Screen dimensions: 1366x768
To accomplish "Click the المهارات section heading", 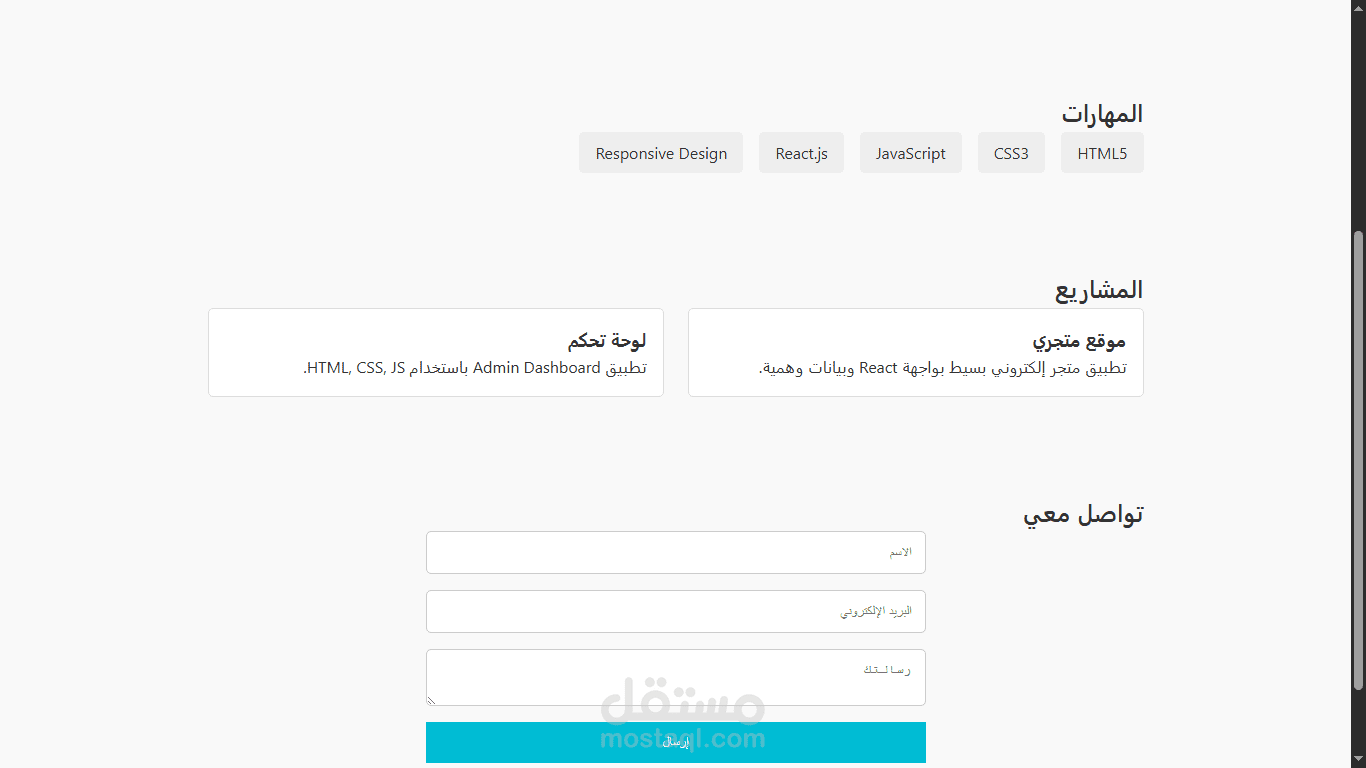I will pyautogui.click(x=1102, y=114).
